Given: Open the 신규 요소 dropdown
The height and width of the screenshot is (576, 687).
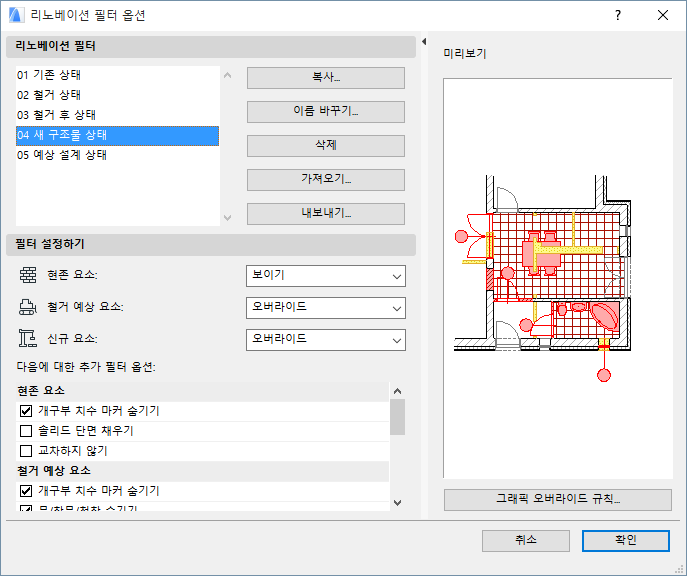Looking at the screenshot, I should pyautogui.click(x=326, y=340).
